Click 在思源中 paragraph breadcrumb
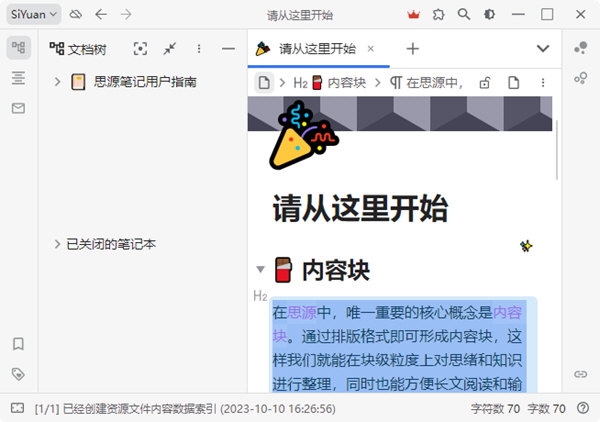The height and width of the screenshot is (422, 600). point(426,83)
